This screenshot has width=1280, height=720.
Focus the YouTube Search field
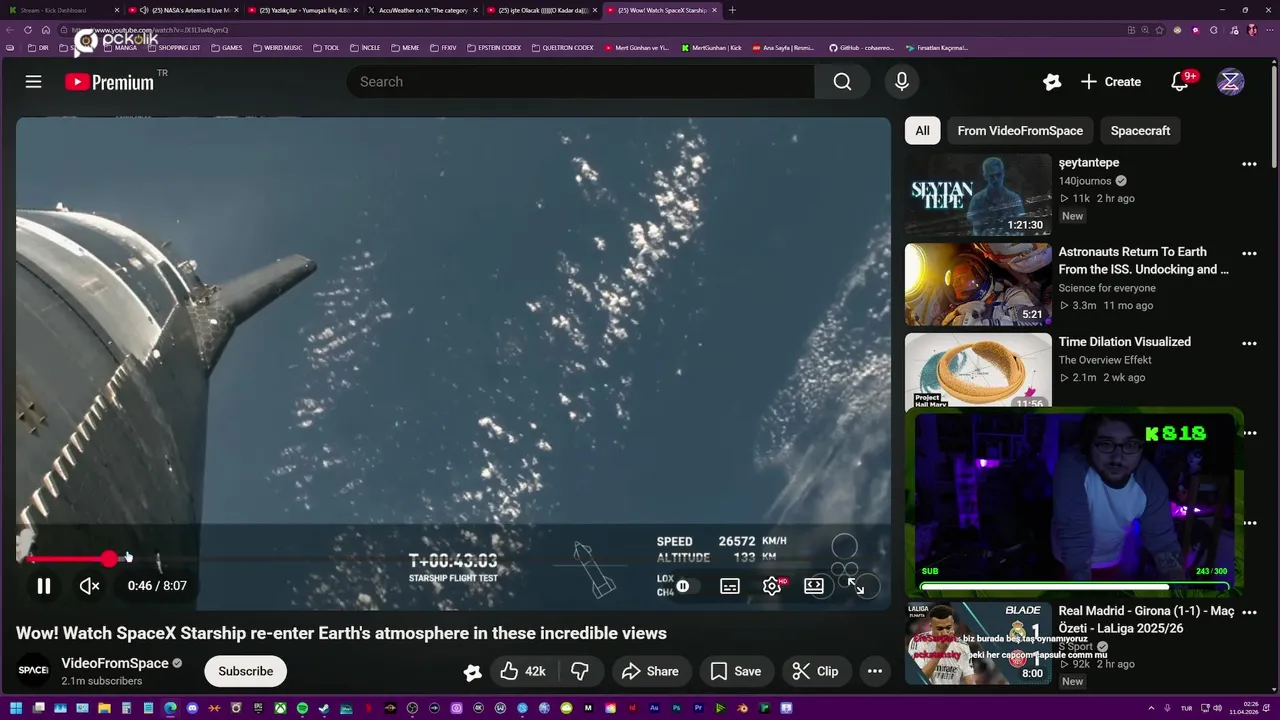pos(580,82)
